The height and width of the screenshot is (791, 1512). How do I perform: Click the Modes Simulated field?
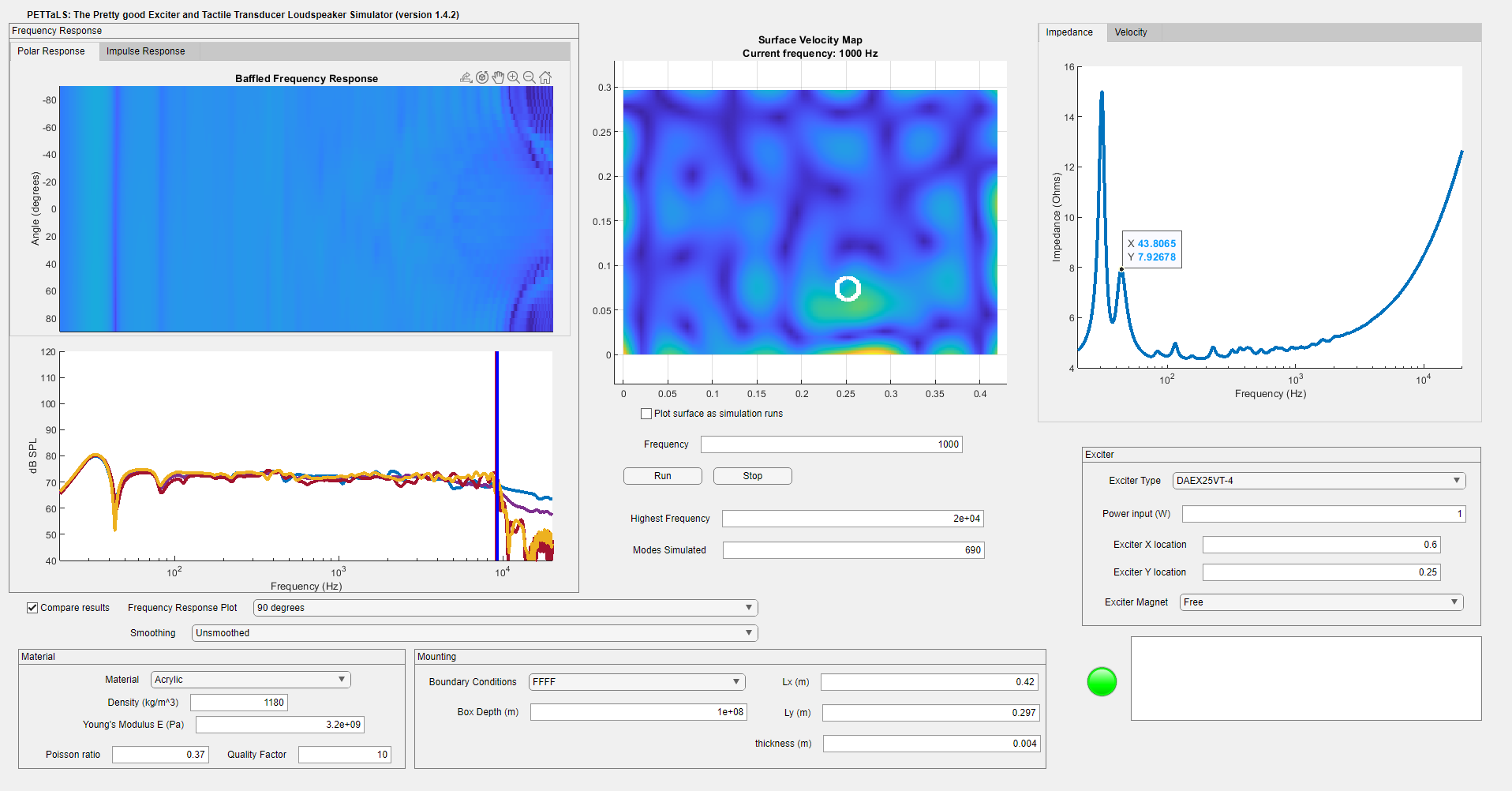854,550
